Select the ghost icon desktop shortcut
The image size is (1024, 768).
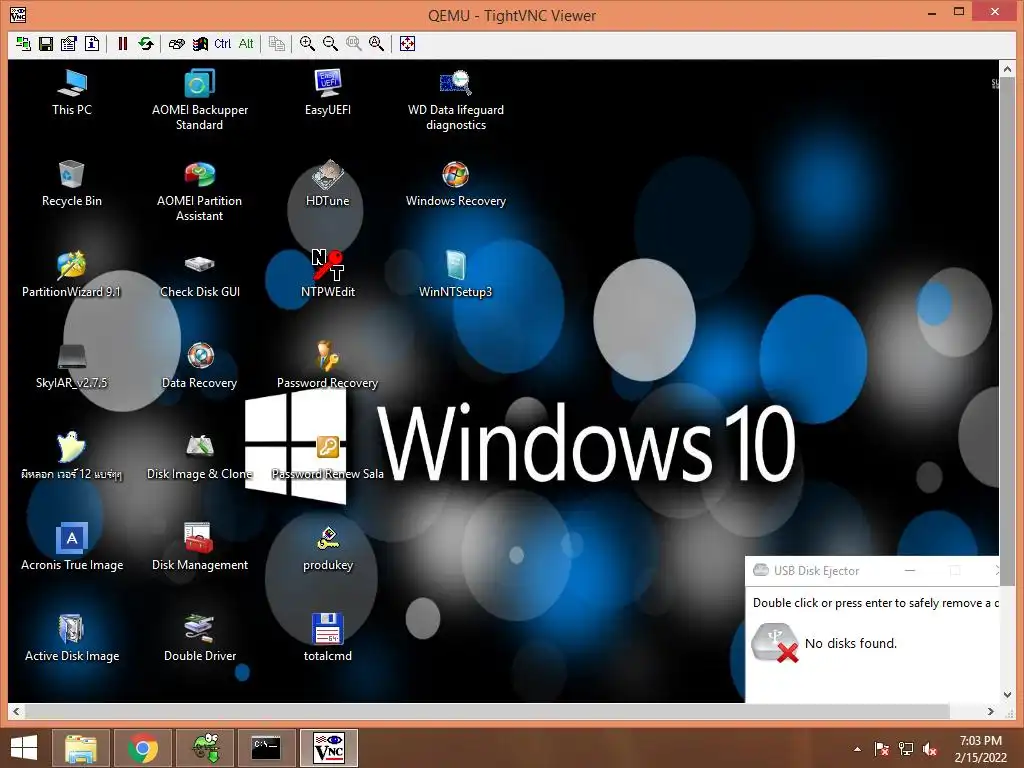pyautogui.click(x=72, y=456)
